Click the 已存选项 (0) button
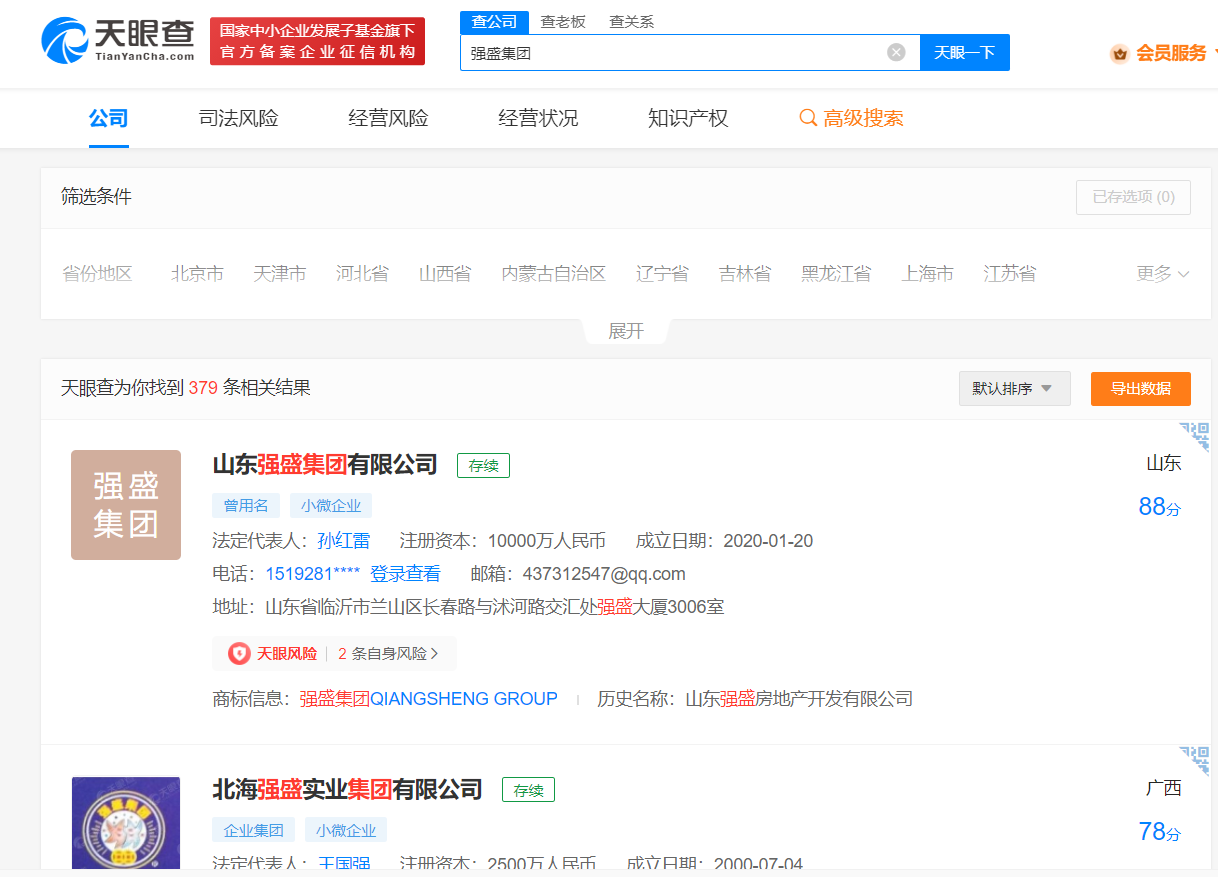 (1133, 197)
